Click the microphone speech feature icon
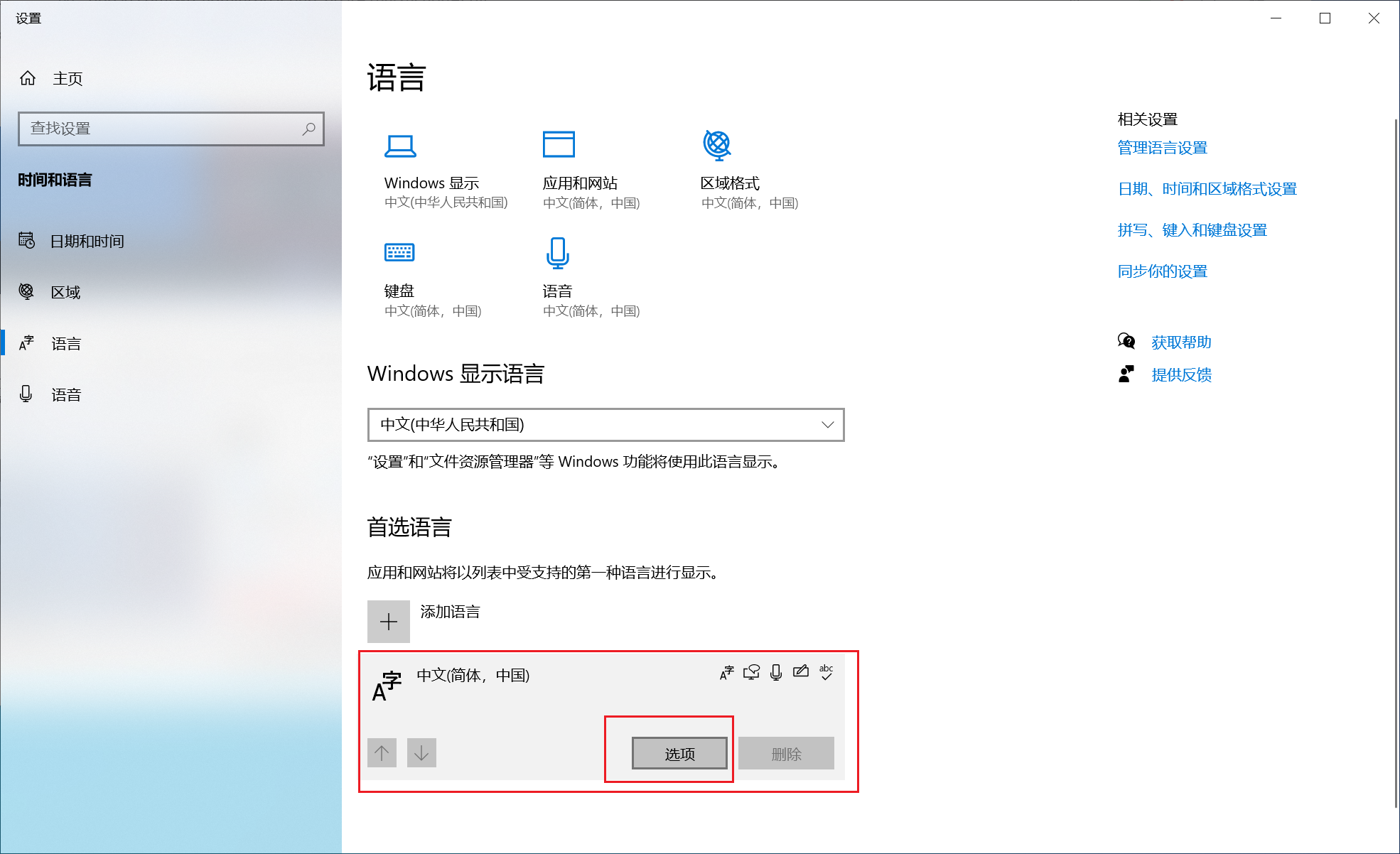This screenshot has width=1400, height=854. tap(775, 671)
